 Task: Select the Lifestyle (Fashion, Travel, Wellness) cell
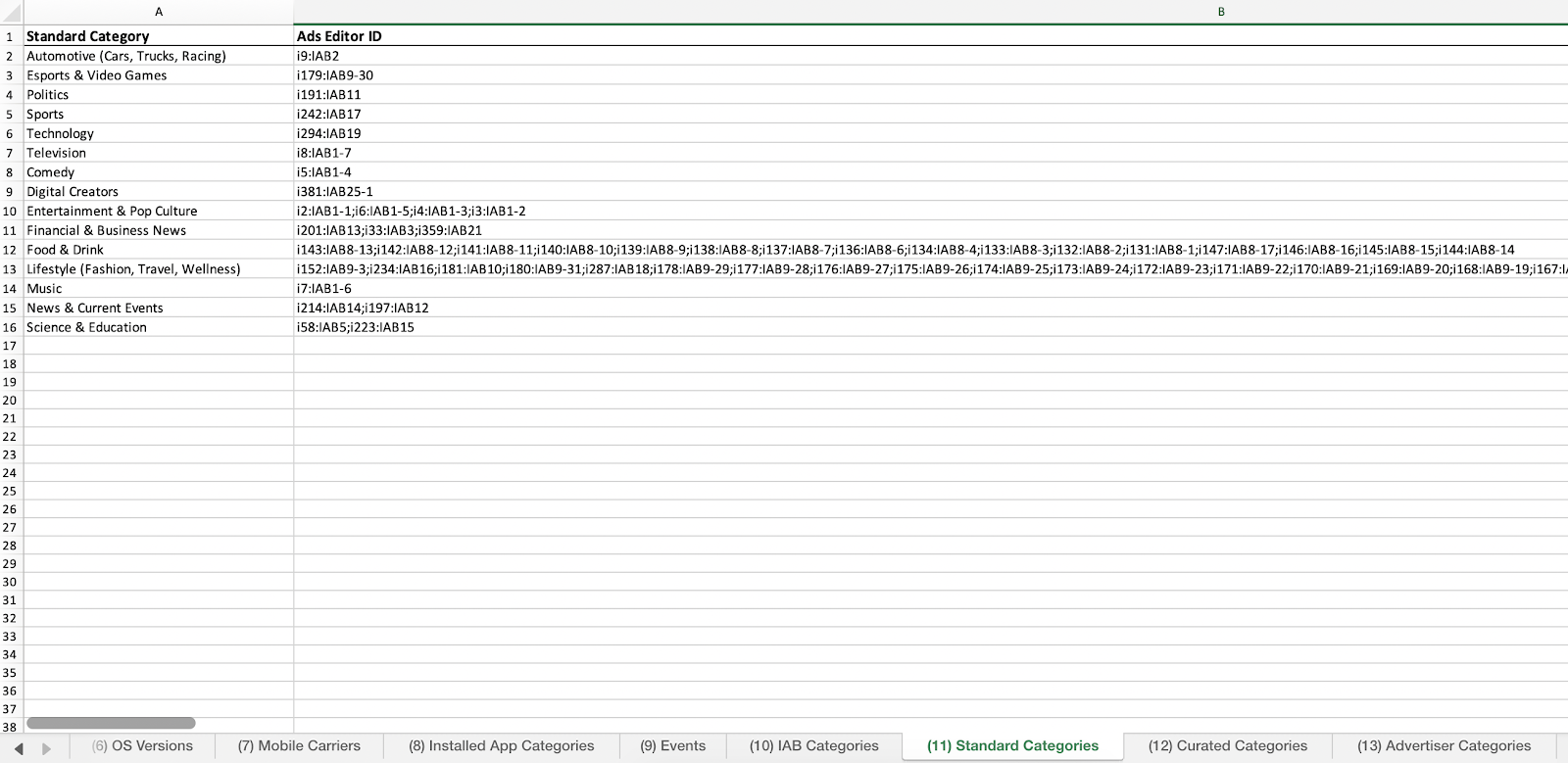coord(159,269)
